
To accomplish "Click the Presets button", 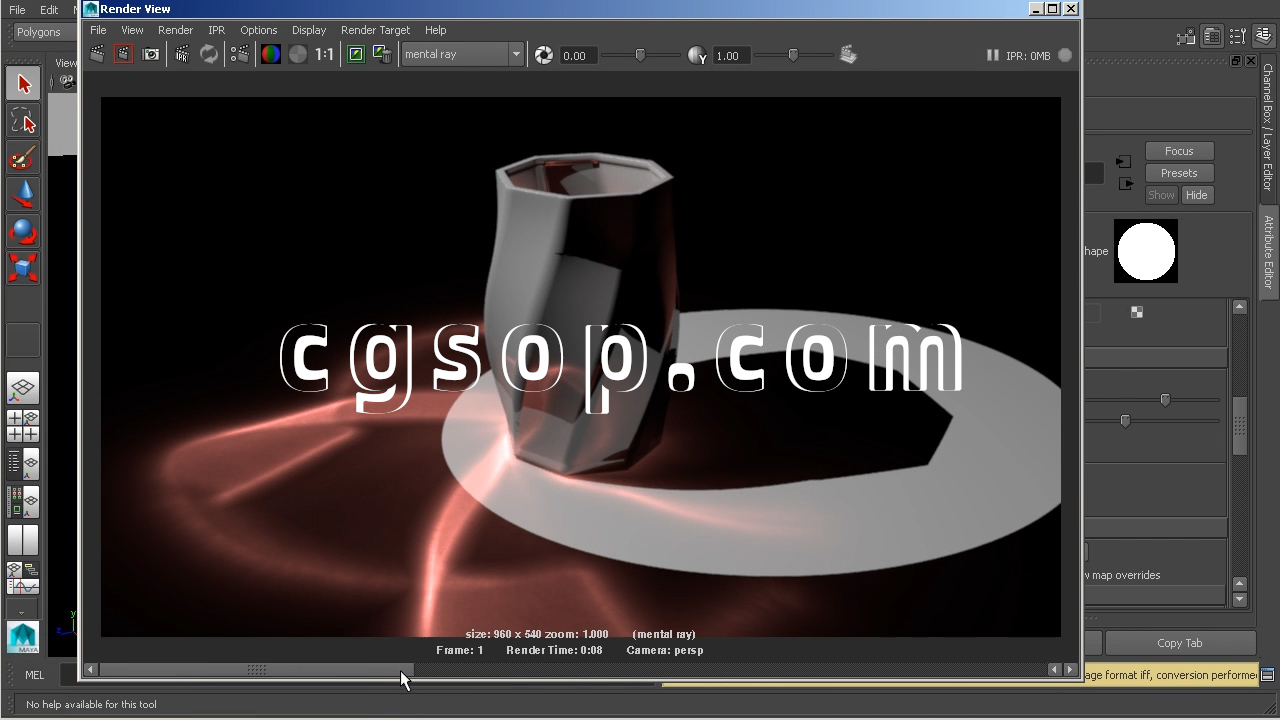I will [1179, 173].
